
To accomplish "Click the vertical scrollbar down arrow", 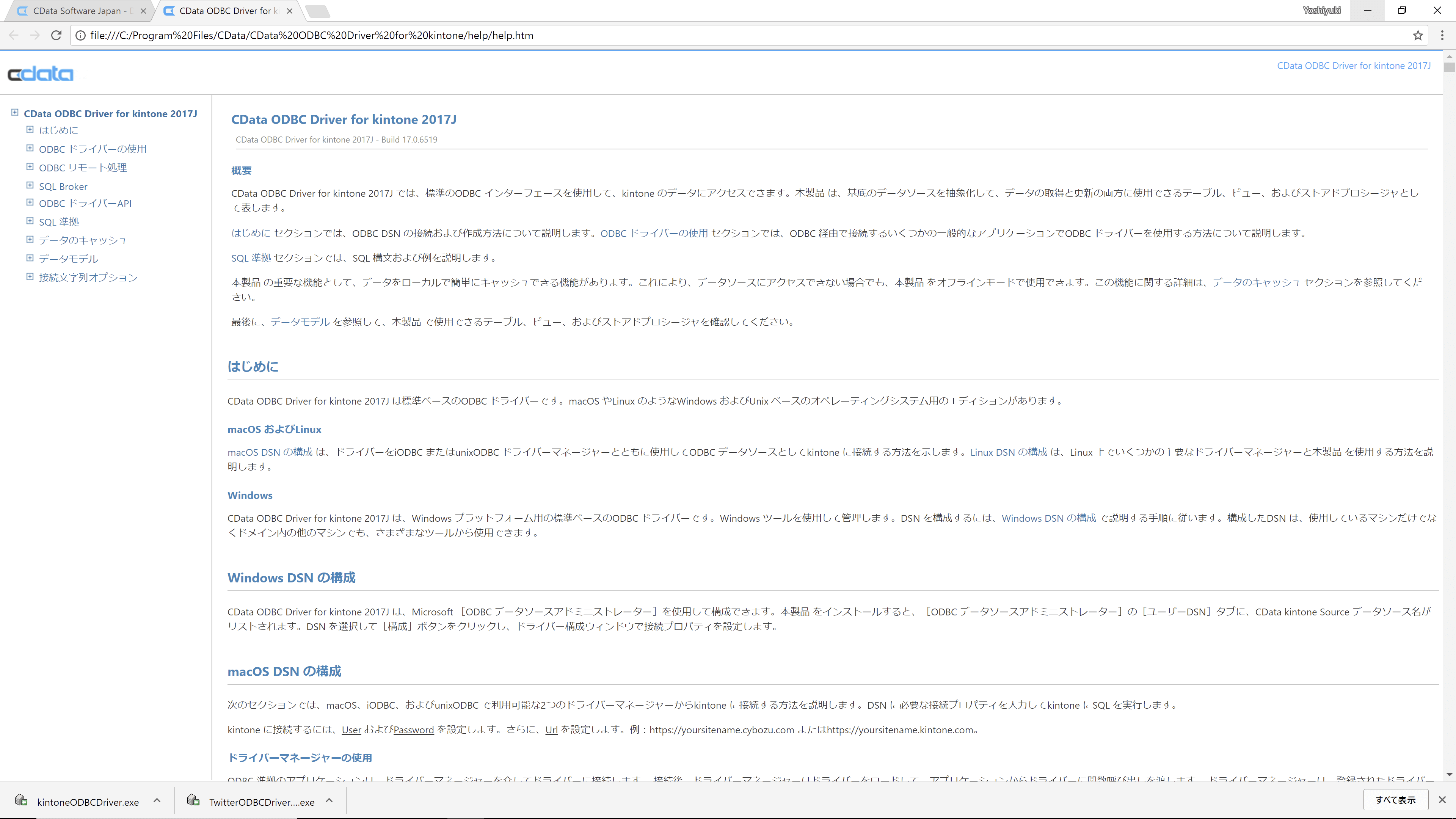I will (1449, 774).
